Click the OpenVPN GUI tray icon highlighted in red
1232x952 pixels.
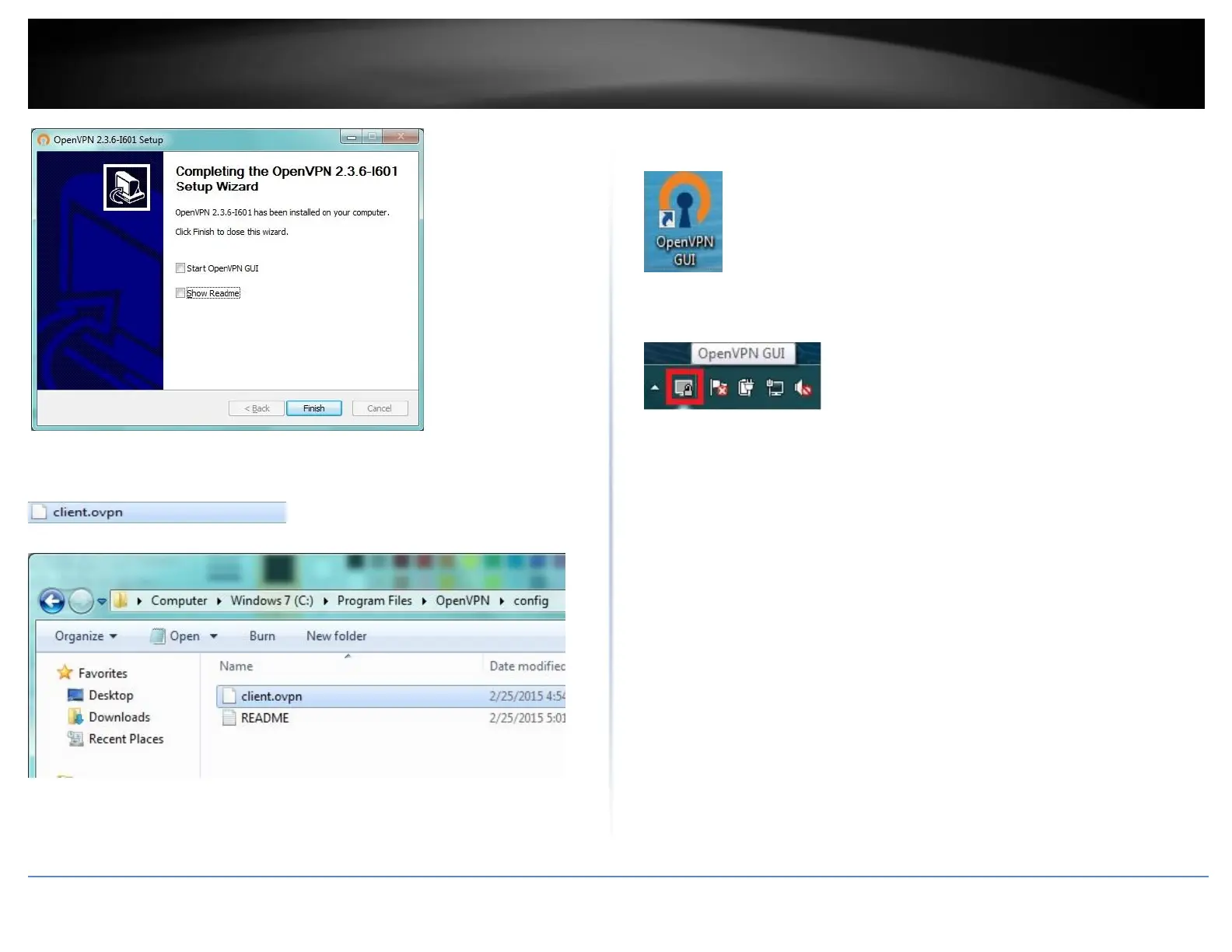click(x=684, y=387)
